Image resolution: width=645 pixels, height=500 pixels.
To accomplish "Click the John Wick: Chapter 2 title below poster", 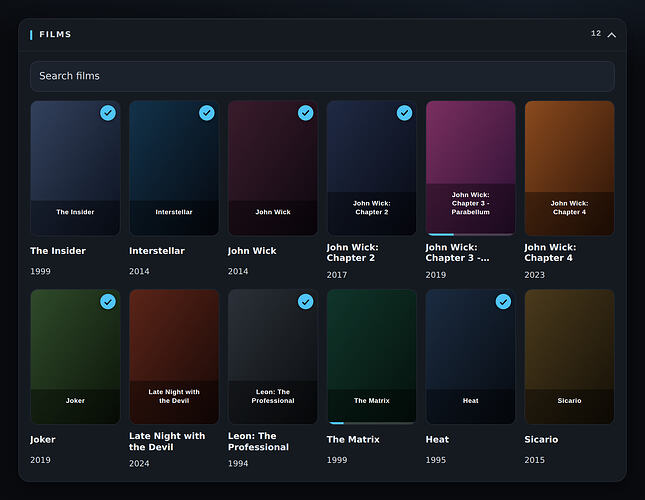I will 353,252.
